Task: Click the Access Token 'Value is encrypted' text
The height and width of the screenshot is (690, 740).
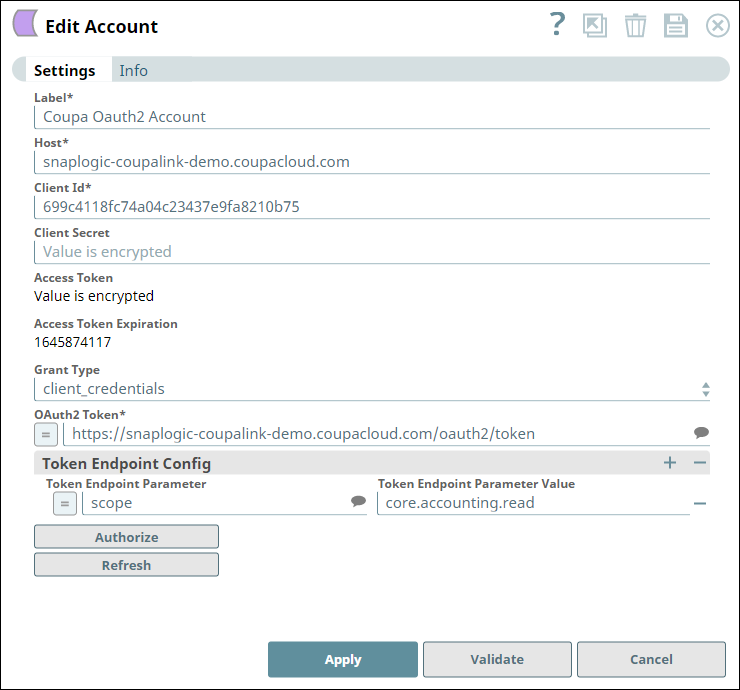Action: click(94, 296)
